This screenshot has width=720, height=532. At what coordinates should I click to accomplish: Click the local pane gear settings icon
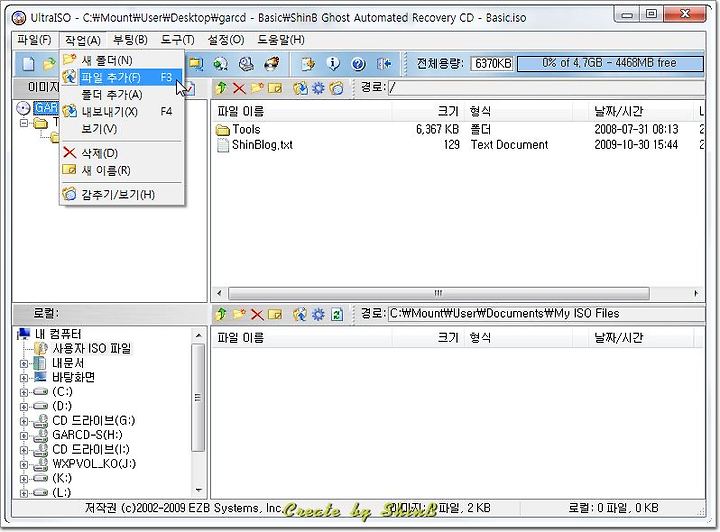point(318,314)
